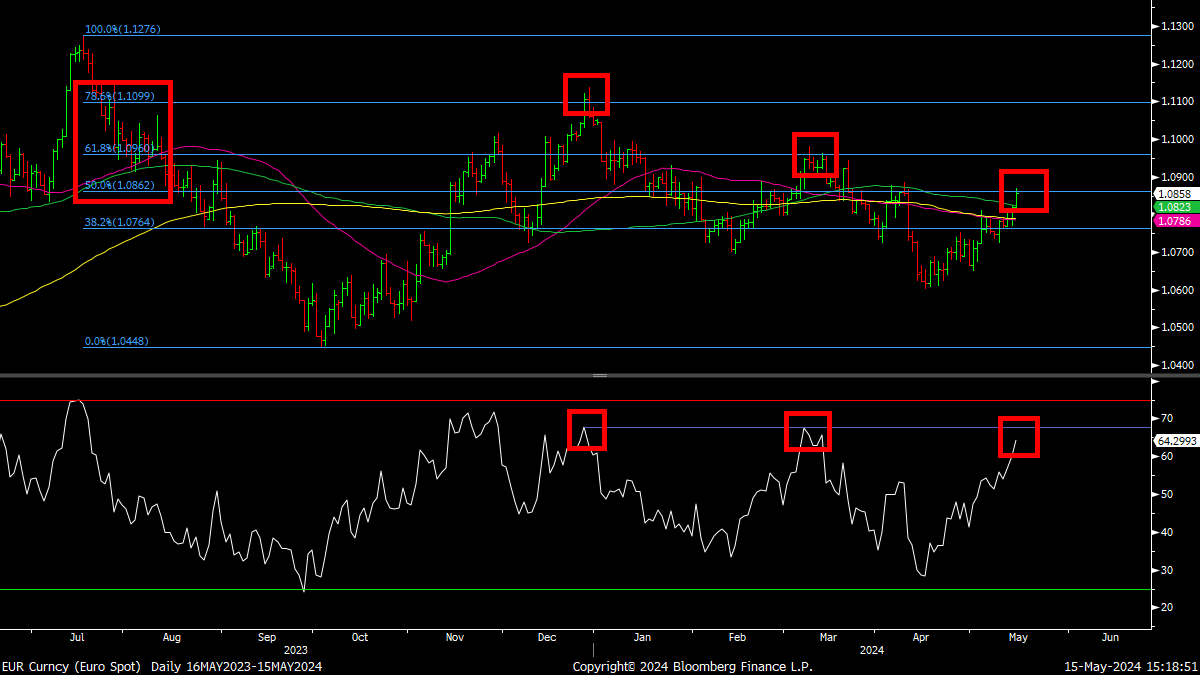Click the 78.6% (1.1099) retracement label
The height and width of the screenshot is (675, 1200).
[x=118, y=96]
